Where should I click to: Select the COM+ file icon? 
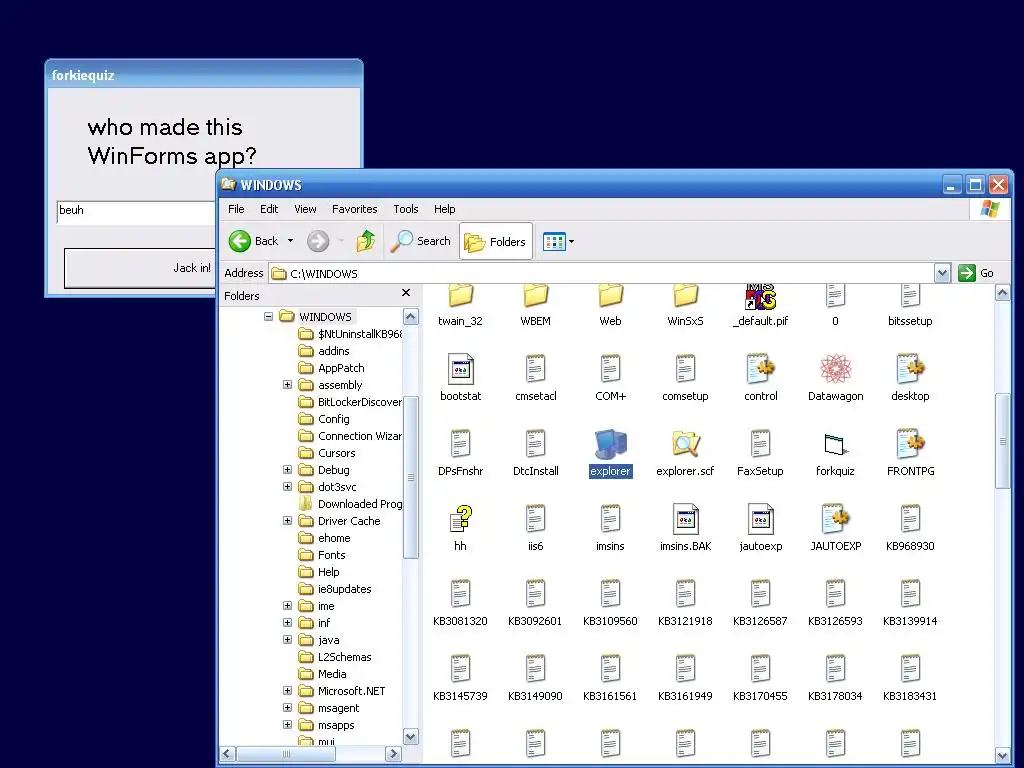[x=611, y=369]
